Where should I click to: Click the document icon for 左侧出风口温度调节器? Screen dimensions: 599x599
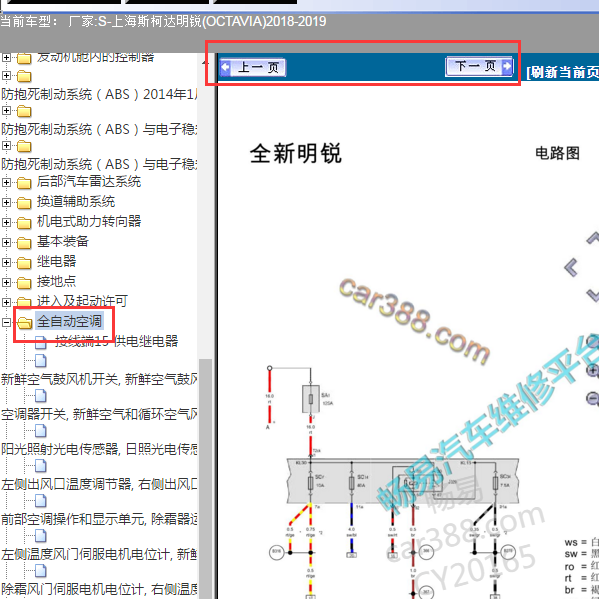[40, 466]
